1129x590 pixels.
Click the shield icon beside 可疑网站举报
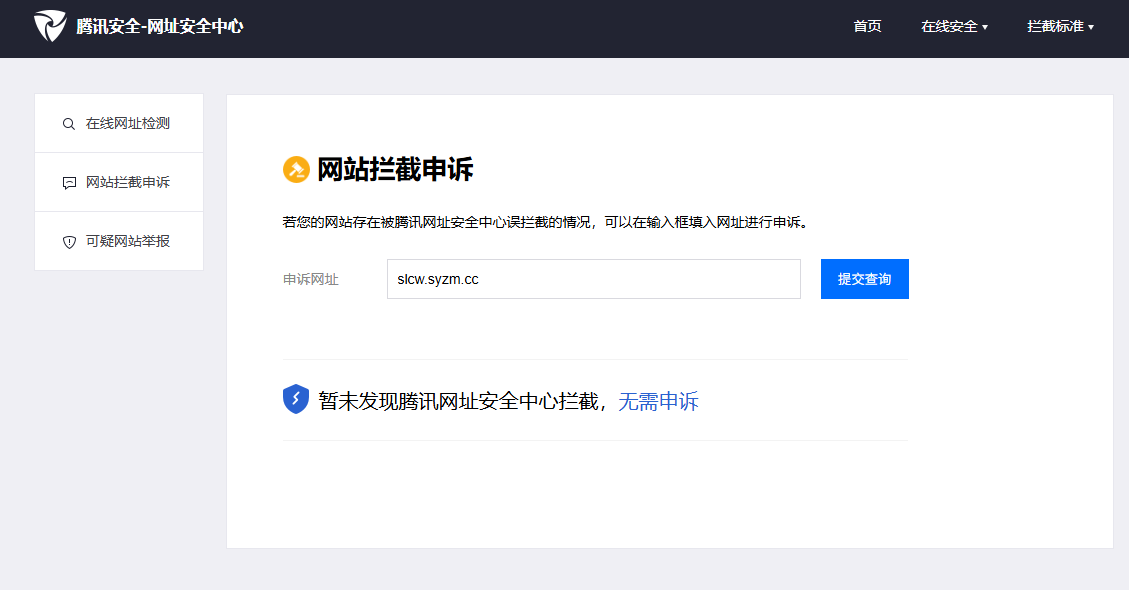[69, 242]
